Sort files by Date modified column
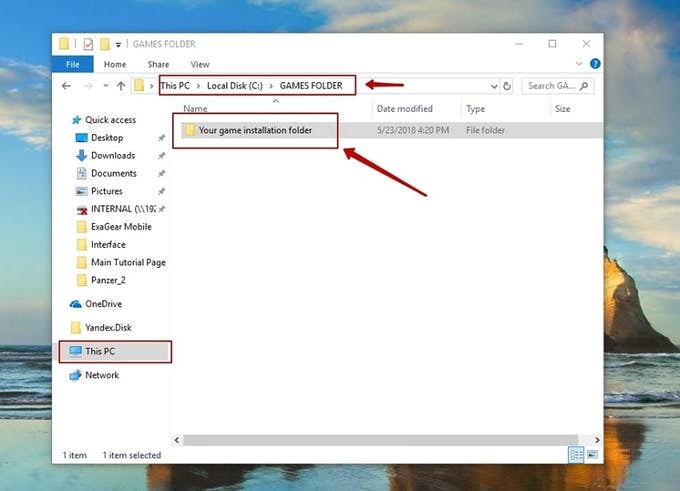This screenshot has height=491, width=680. point(405,108)
